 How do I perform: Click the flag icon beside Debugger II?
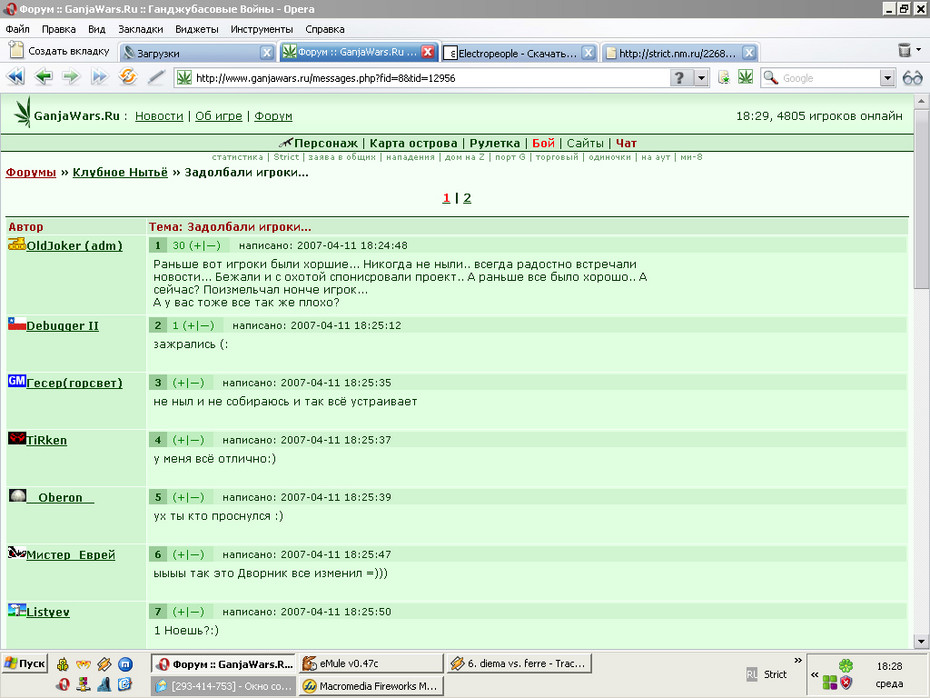click(17, 323)
